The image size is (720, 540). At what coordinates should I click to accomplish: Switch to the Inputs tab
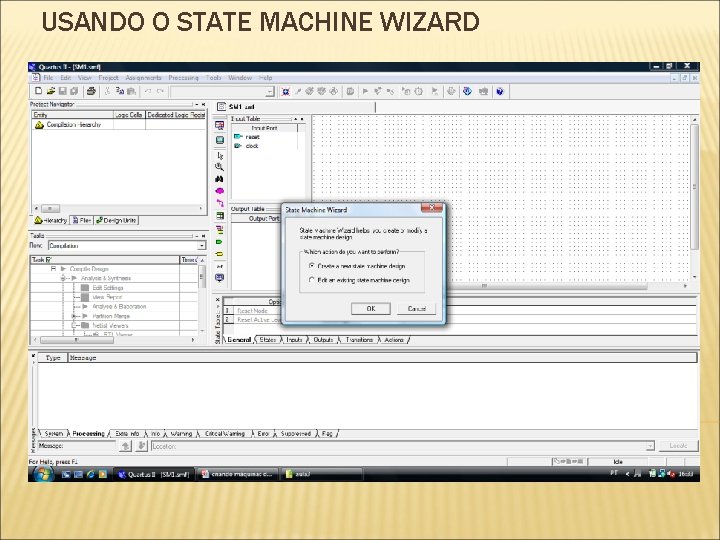294,340
